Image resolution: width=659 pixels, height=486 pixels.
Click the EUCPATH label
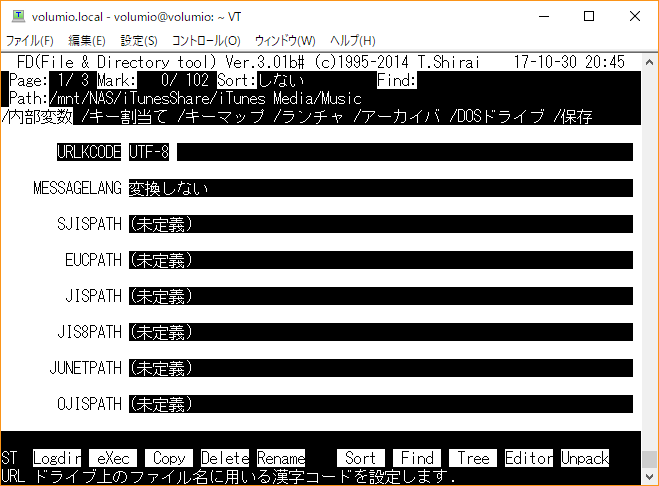point(93,260)
